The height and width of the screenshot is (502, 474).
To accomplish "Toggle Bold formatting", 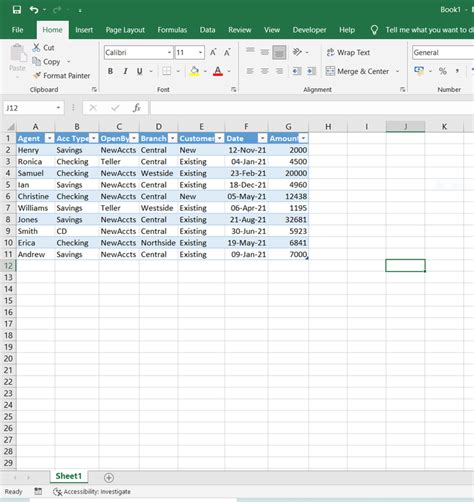I will tap(110, 71).
